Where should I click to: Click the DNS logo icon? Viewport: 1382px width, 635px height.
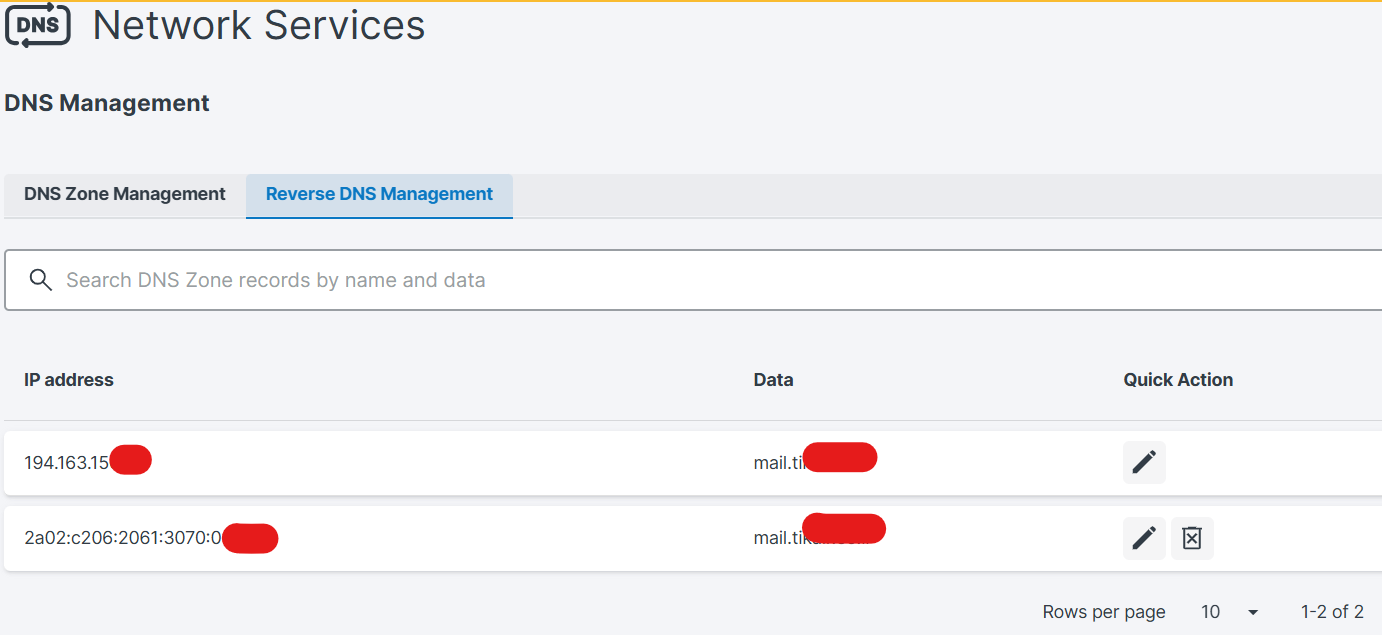(x=38, y=26)
